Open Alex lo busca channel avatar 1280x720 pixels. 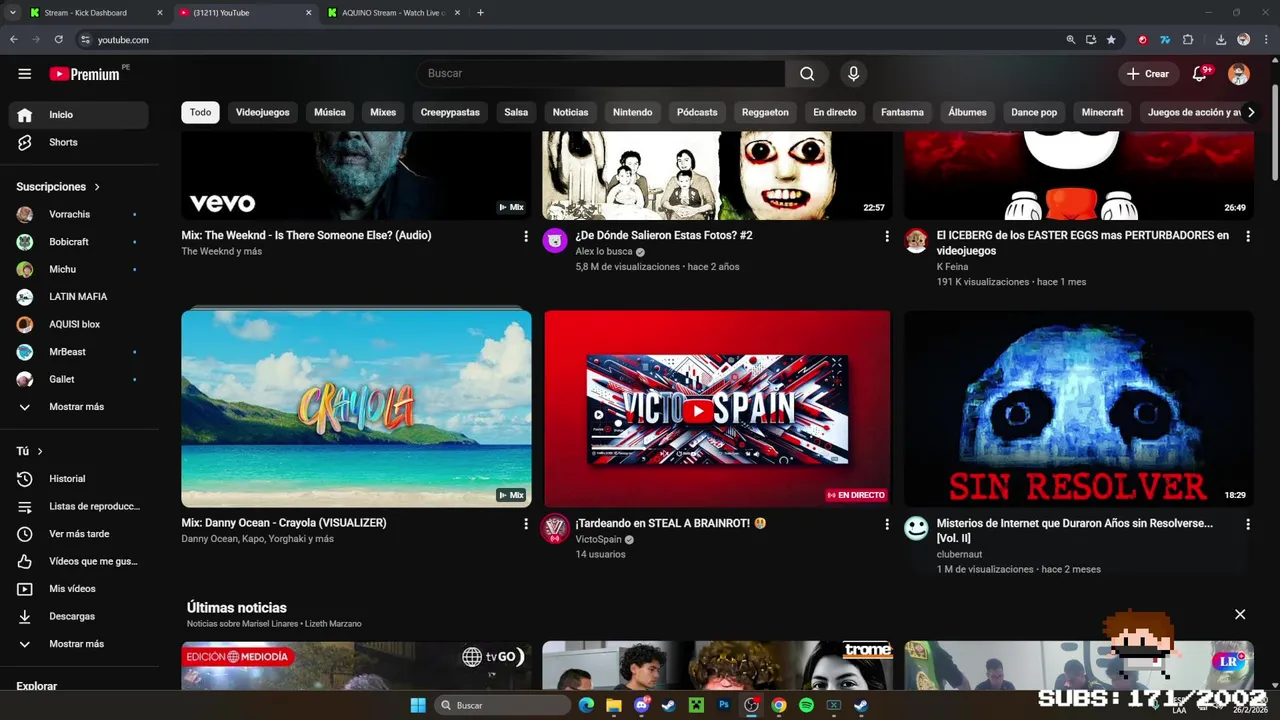click(x=555, y=240)
